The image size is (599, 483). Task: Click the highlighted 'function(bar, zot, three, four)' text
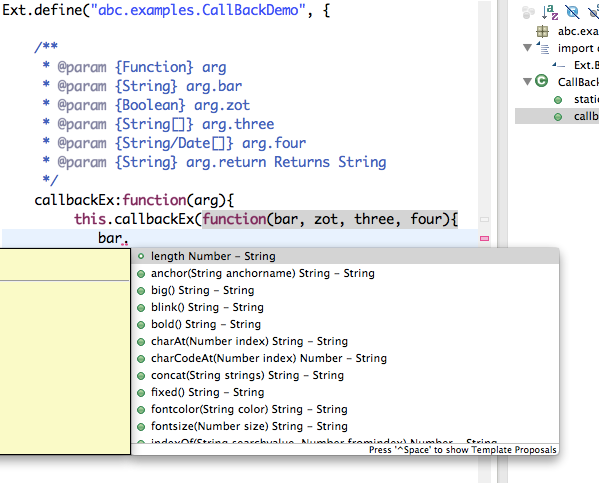330,219
